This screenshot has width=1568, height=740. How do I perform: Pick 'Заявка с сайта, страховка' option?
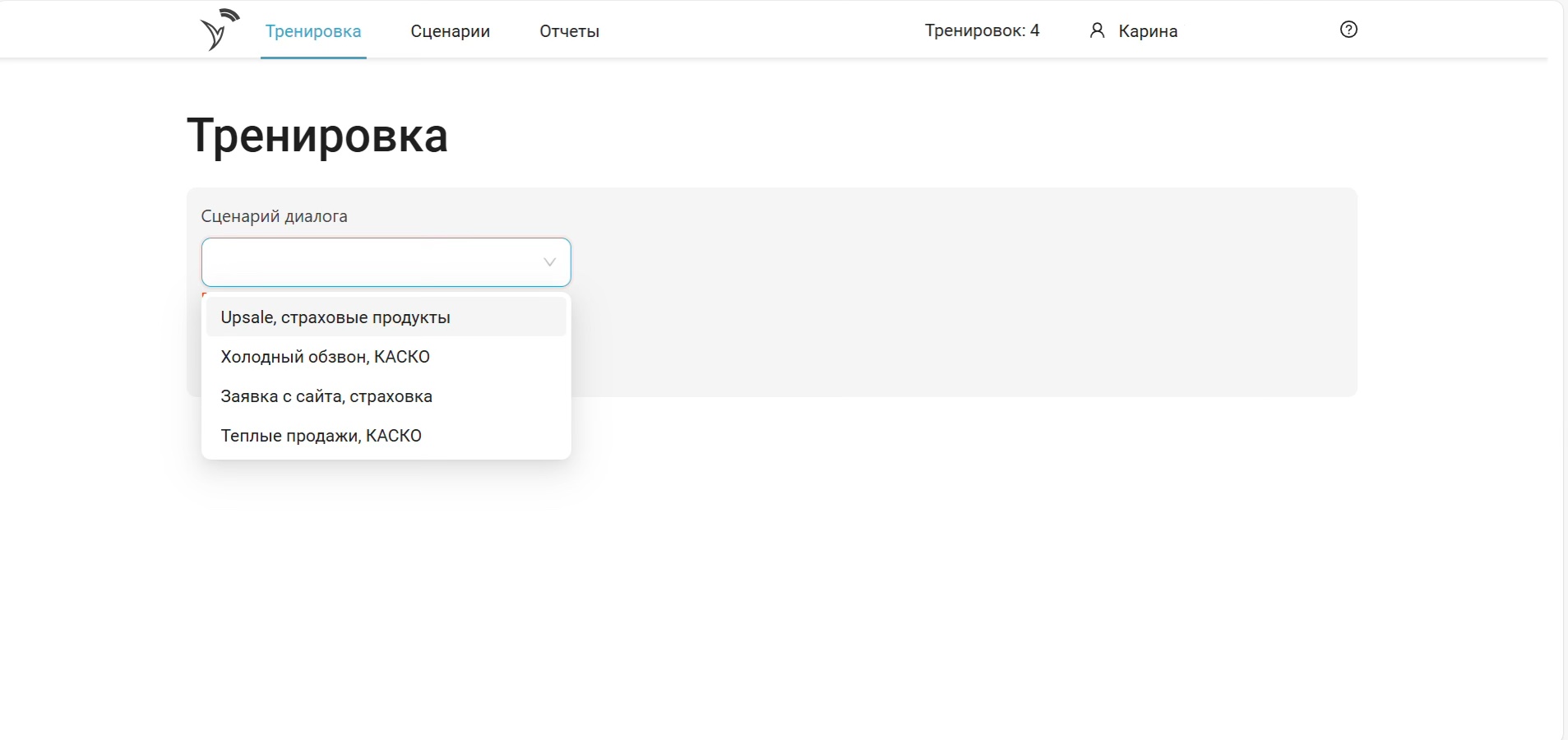point(326,396)
